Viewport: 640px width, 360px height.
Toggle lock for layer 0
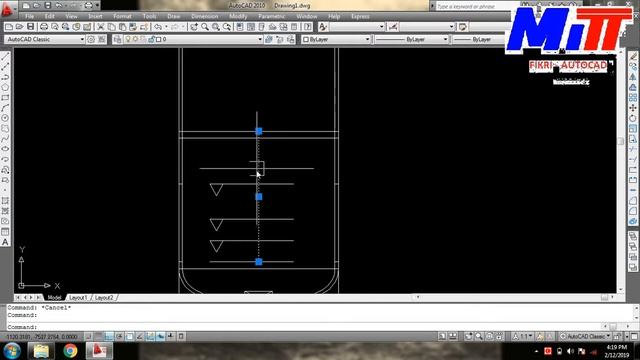pos(151,39)
